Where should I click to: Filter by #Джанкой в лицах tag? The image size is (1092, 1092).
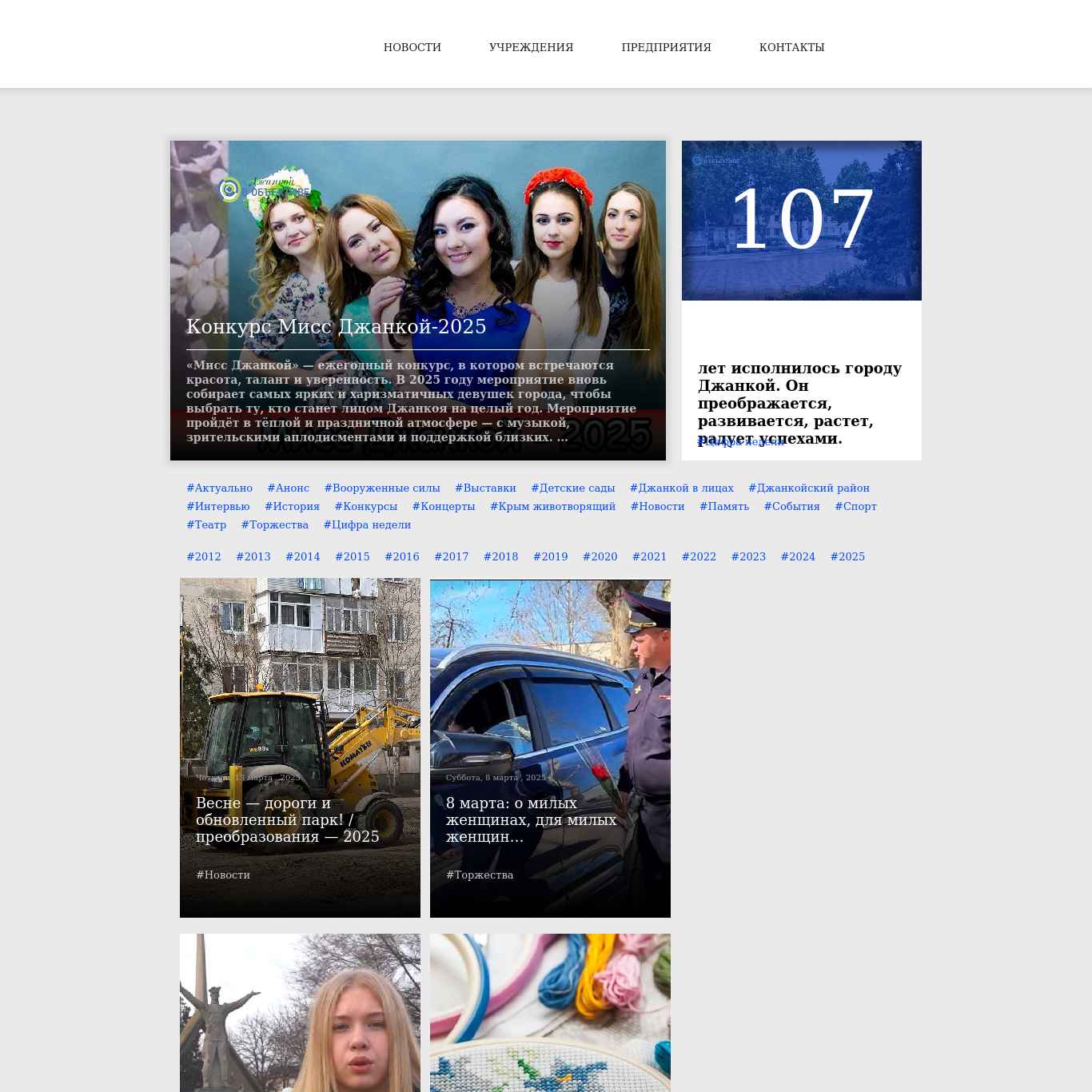click(x=682, y=488)
